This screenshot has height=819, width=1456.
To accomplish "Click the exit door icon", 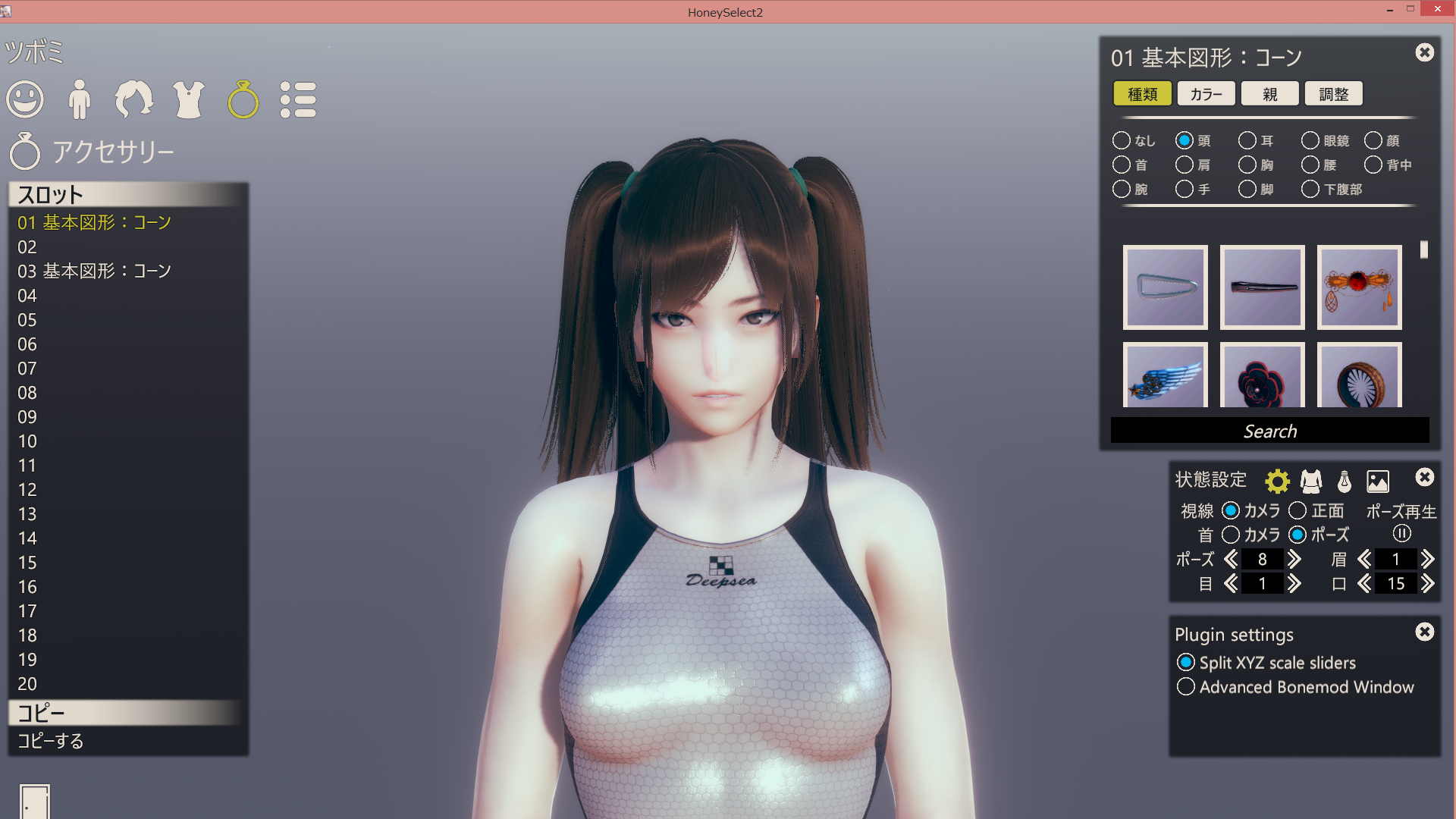I will point(35,802).
